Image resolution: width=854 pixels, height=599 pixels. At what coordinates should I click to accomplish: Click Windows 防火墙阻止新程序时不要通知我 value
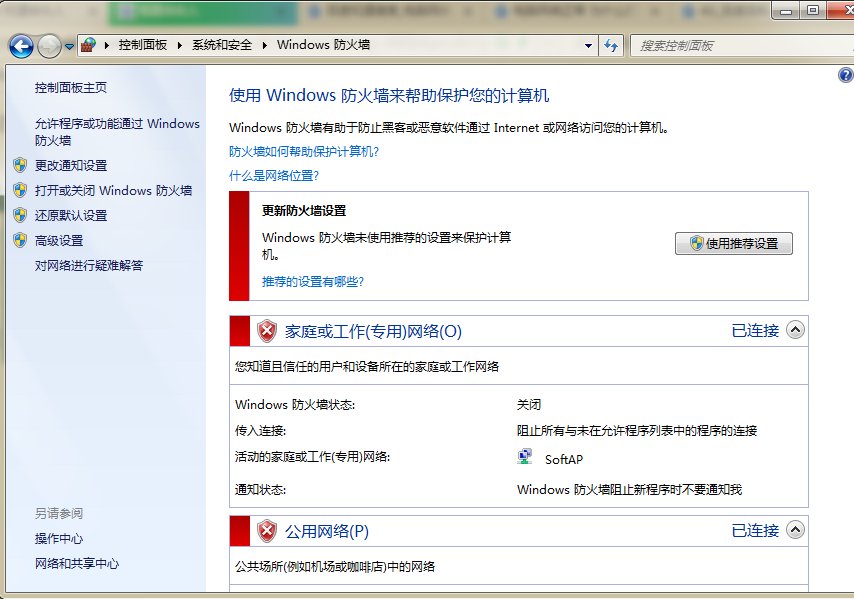pos(629,490)
